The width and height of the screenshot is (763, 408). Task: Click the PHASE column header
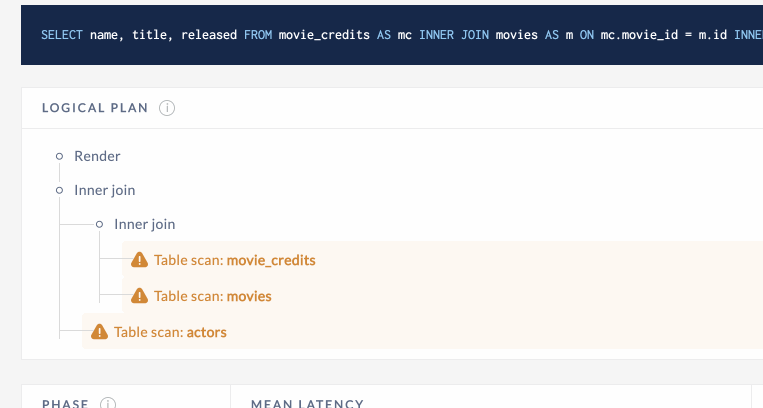pyautogui.click(x=65, y=404)
